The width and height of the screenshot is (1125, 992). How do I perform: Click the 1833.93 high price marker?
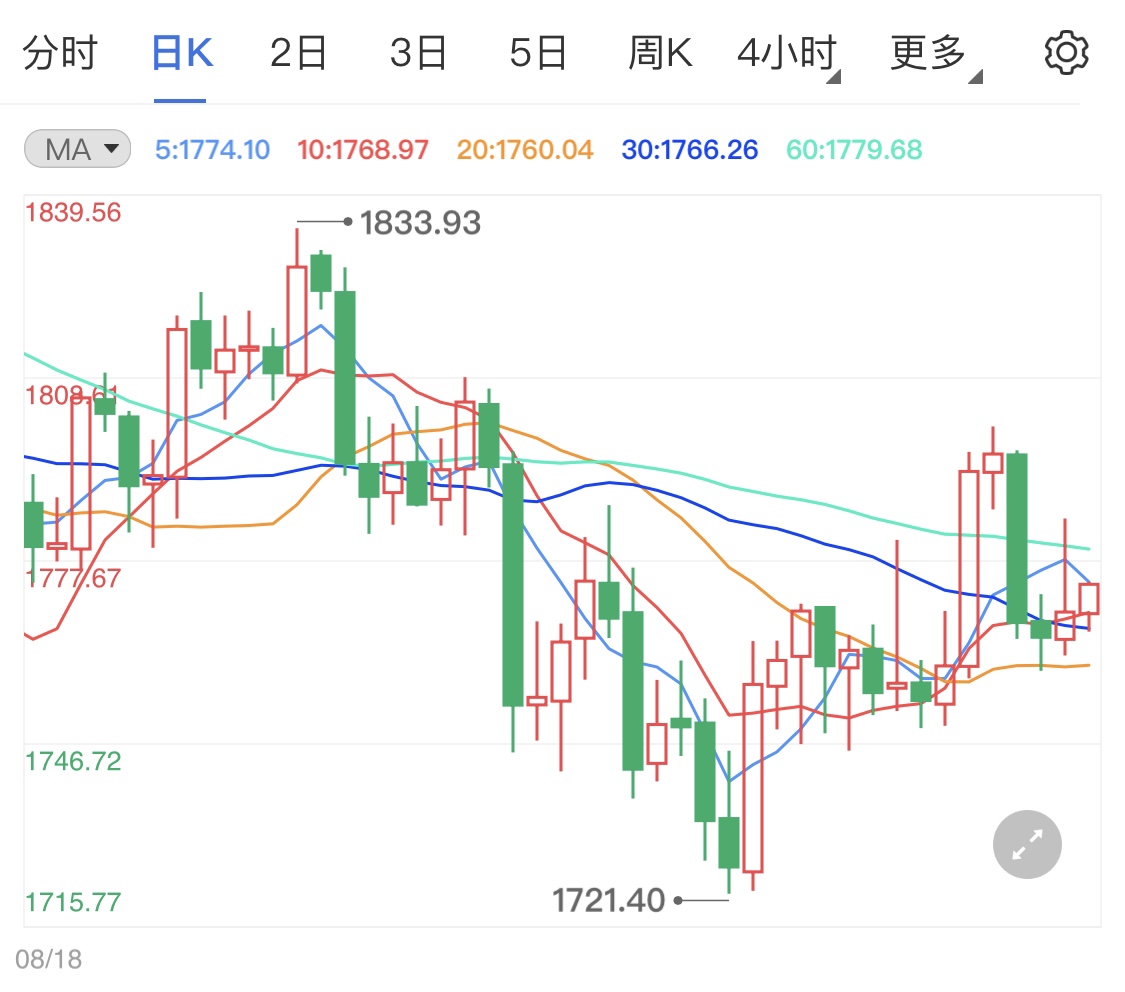419,222
